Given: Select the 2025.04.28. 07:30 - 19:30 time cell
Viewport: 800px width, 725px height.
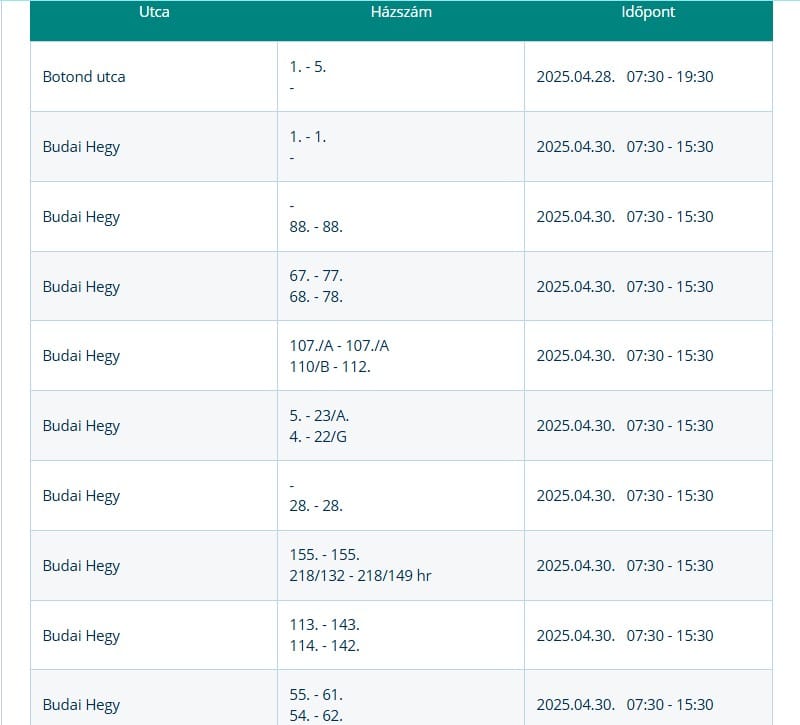Looking at the screenshot, I should (624, 77).
